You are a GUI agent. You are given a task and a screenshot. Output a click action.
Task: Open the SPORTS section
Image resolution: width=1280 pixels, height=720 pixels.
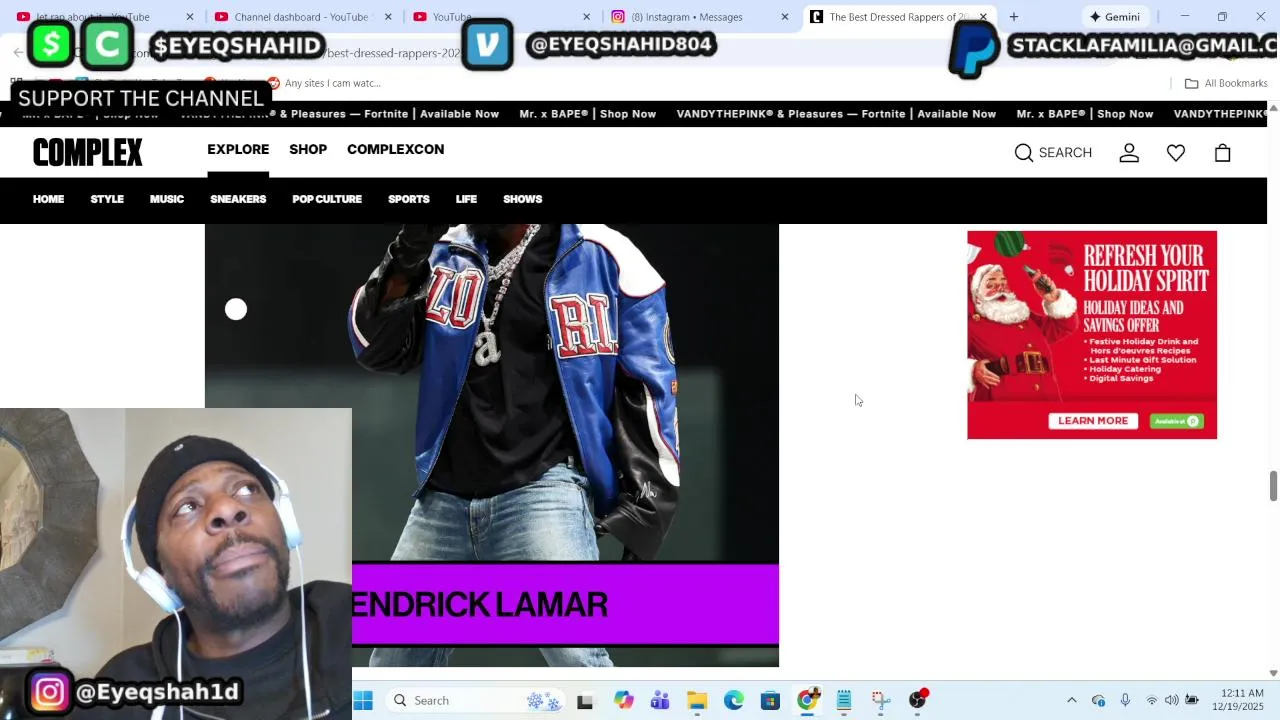(x=409, y=199)
